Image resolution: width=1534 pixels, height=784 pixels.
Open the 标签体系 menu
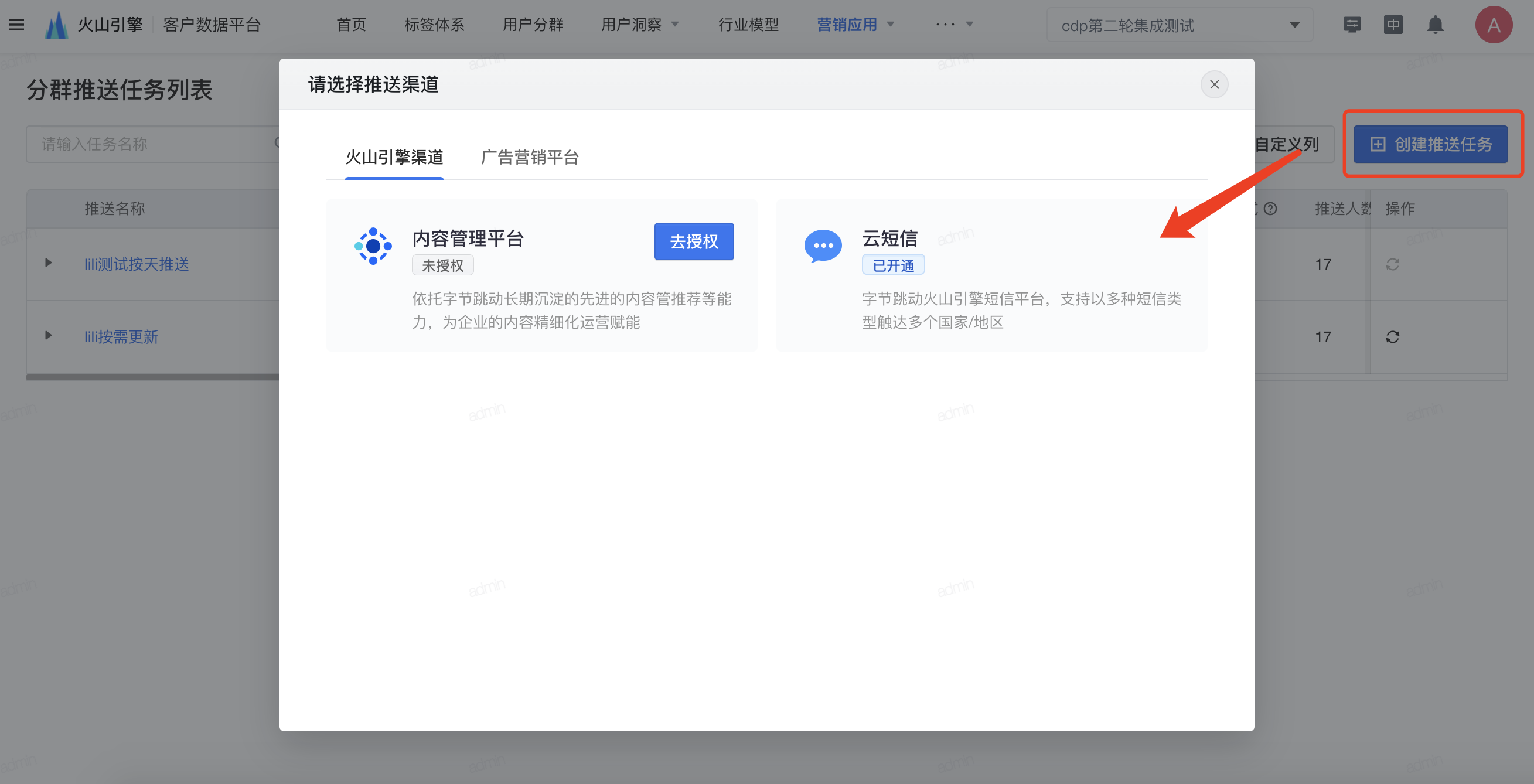tap(434, 25)
